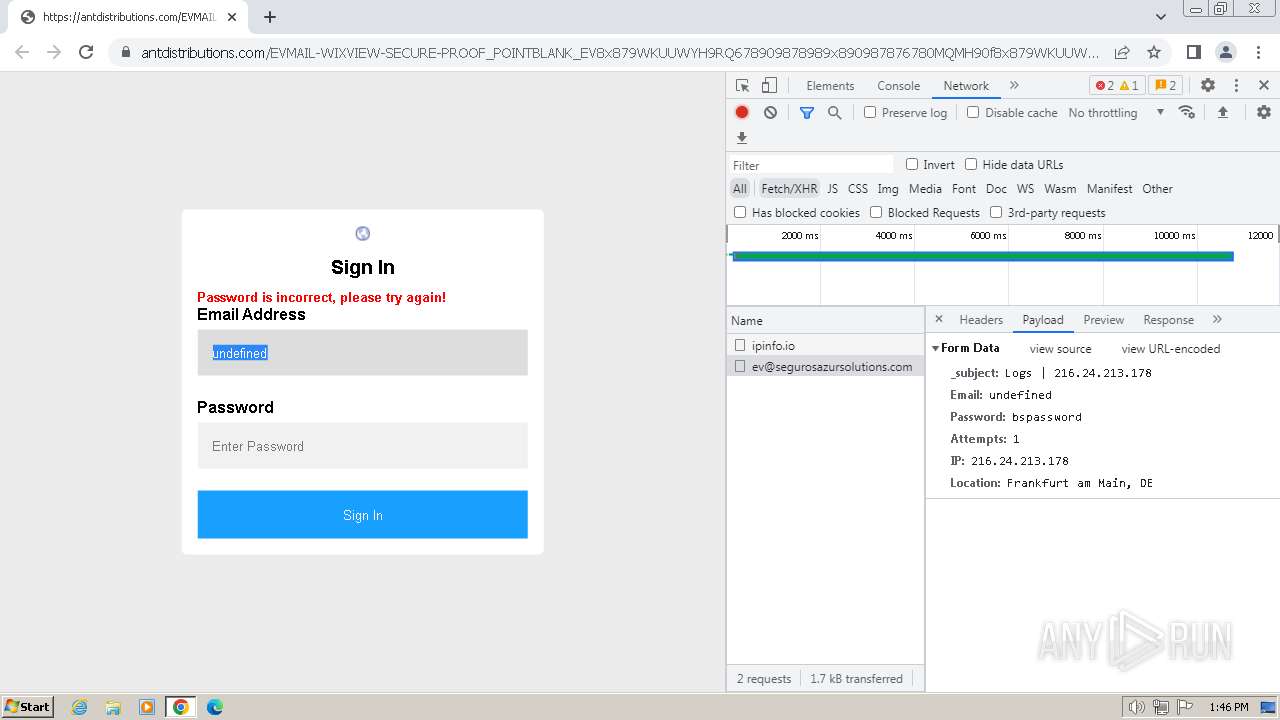View site information lock icon

click(x=125, y=52)
